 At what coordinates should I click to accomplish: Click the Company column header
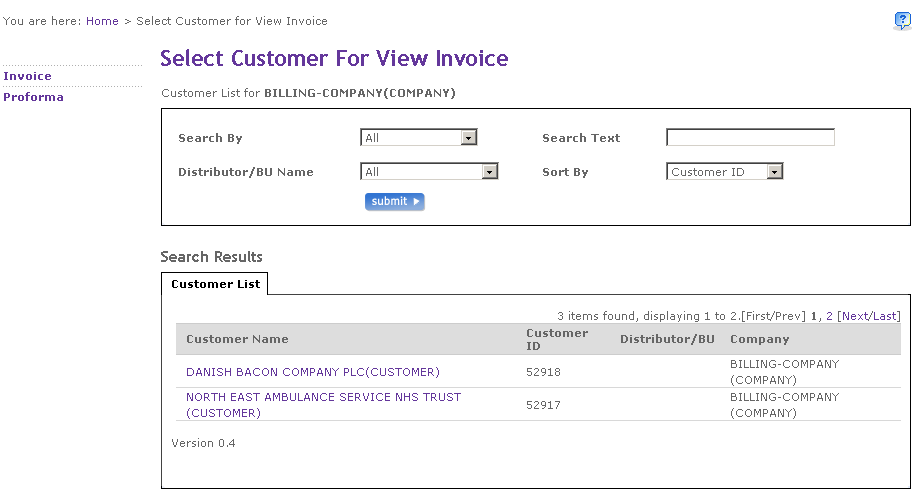pyautogui.click(x=759, y=339)
